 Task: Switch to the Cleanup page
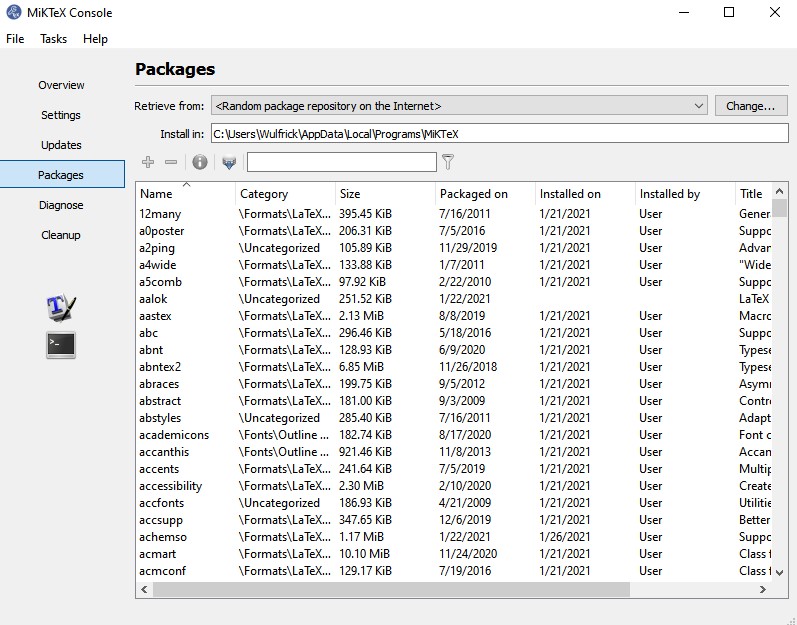pyautogui.click(x=61, y=235)
